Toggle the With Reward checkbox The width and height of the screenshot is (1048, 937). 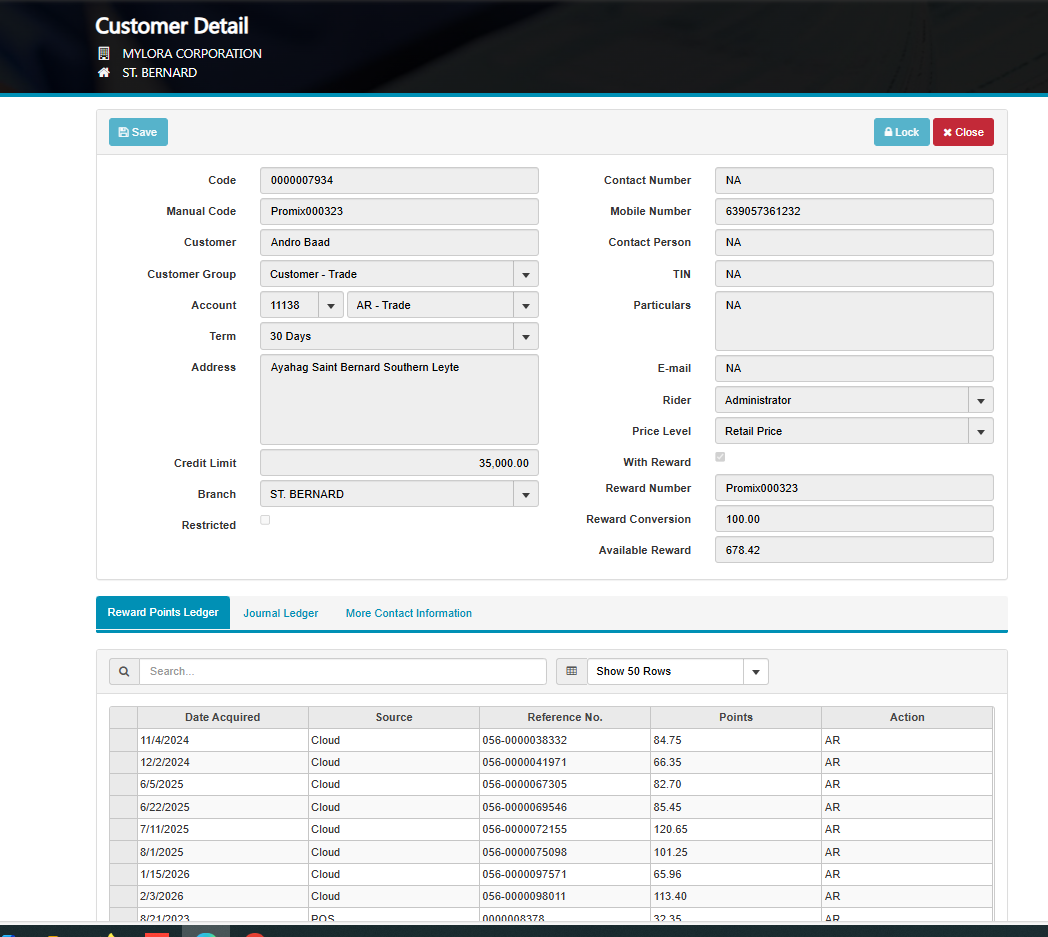click(x=720, y=457)
